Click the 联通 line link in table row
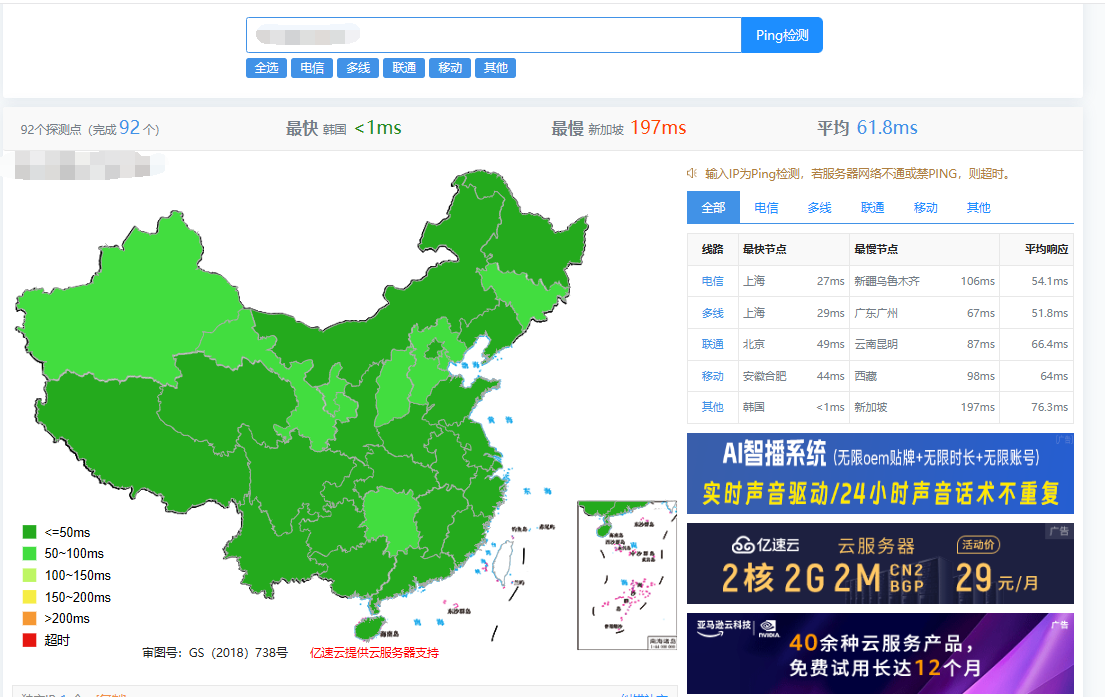Screen dimensions: 1105x697 (712, 344)
